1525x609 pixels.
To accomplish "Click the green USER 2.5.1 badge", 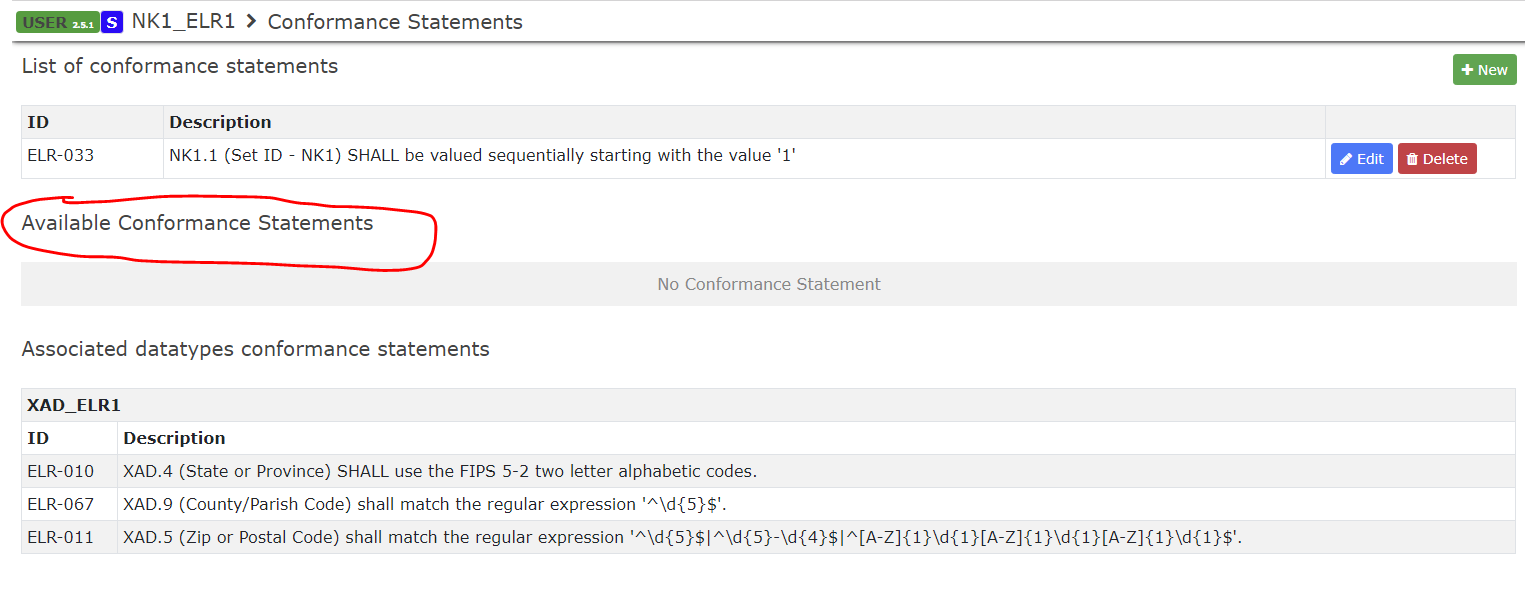I will [57, 21].
